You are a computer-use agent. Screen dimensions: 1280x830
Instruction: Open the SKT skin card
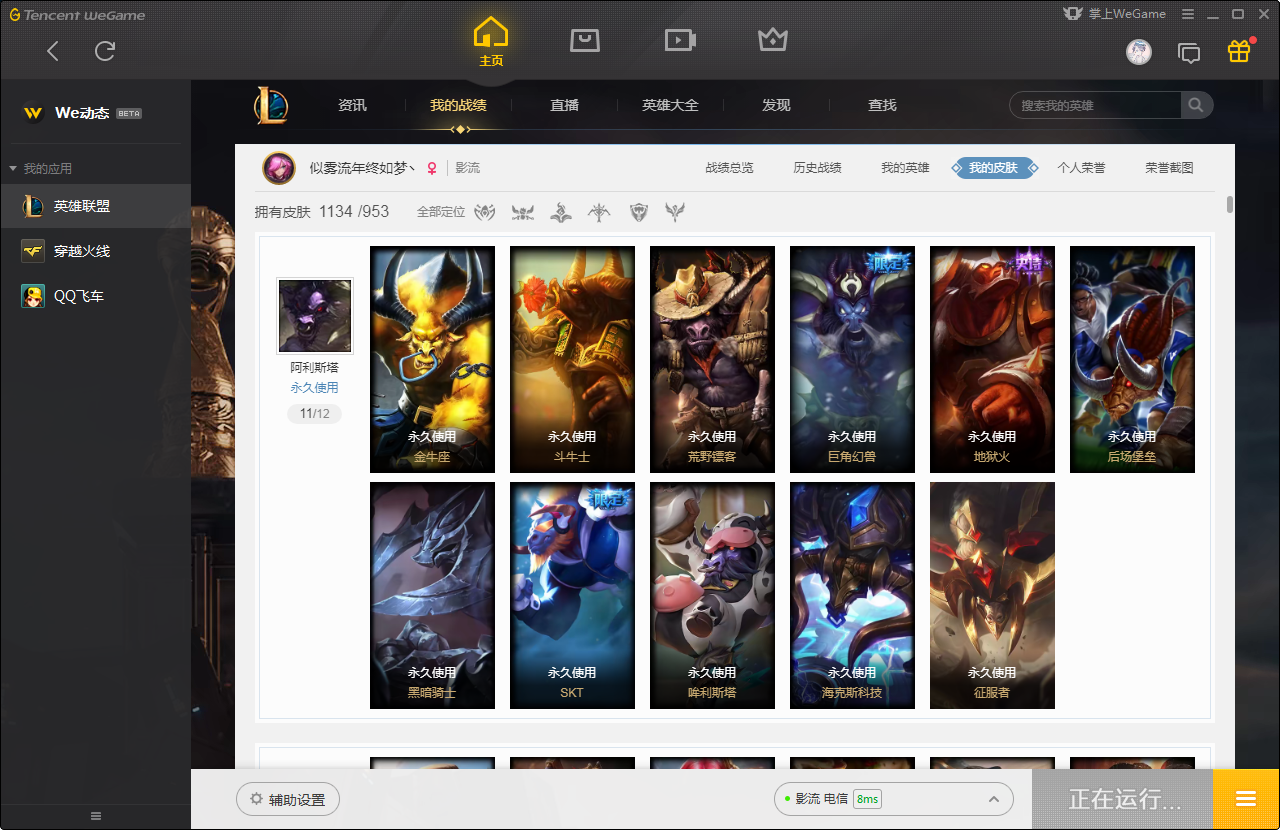pos(572,595)
